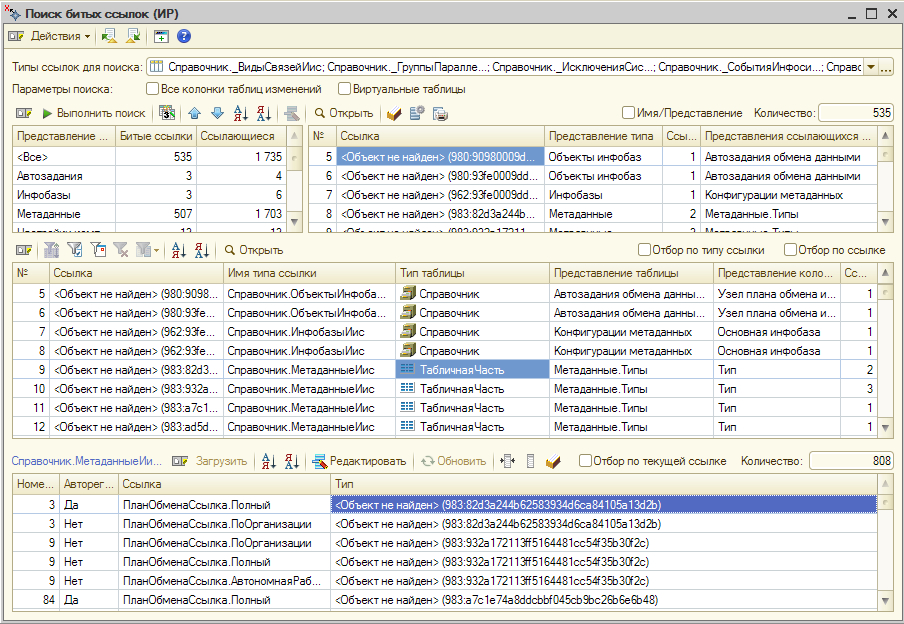The image size is (904, 624).
Task: Click the move up arrow in the left search toolbar
Action: coord(194,113)
